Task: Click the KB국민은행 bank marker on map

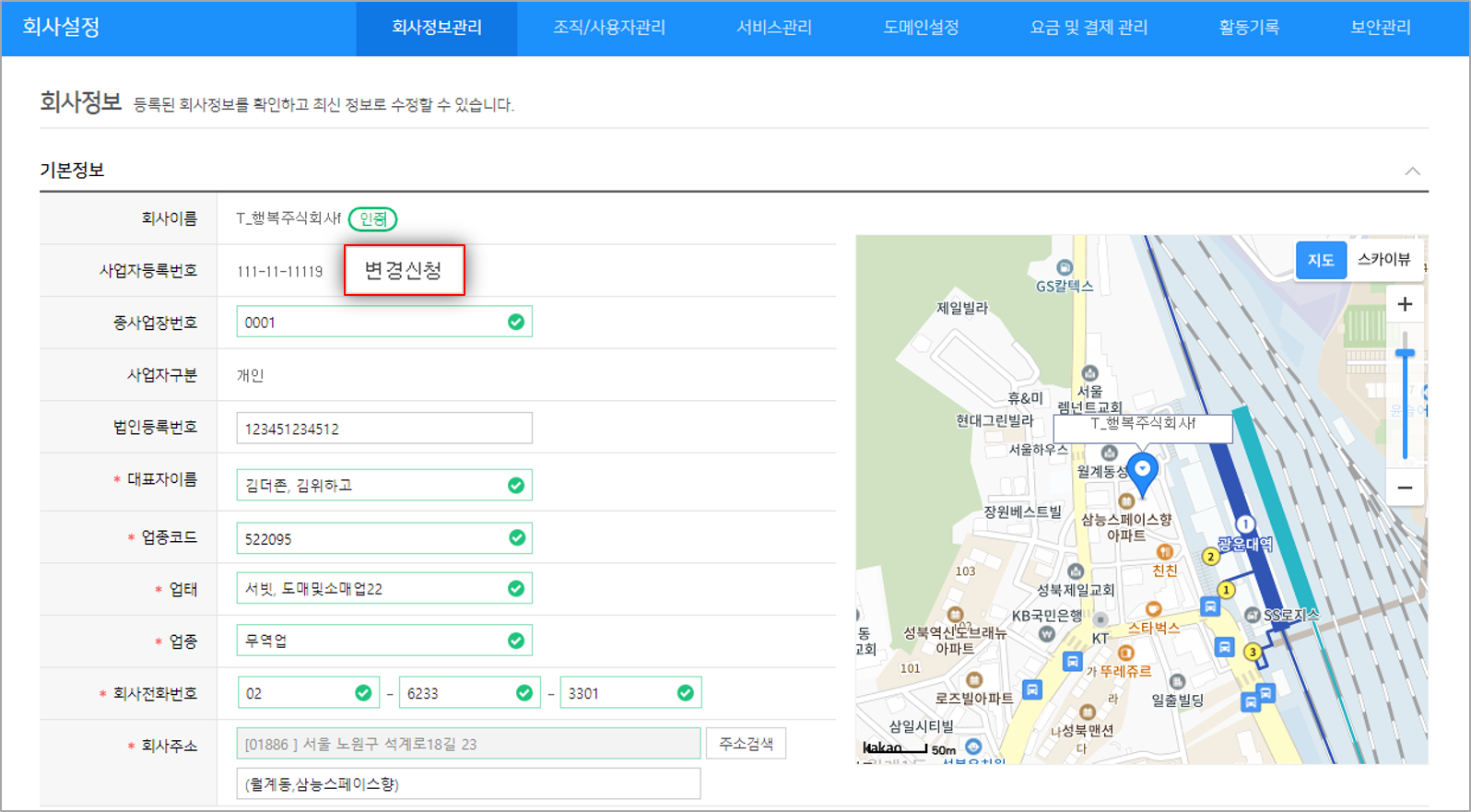Action: click(1046, 634)
